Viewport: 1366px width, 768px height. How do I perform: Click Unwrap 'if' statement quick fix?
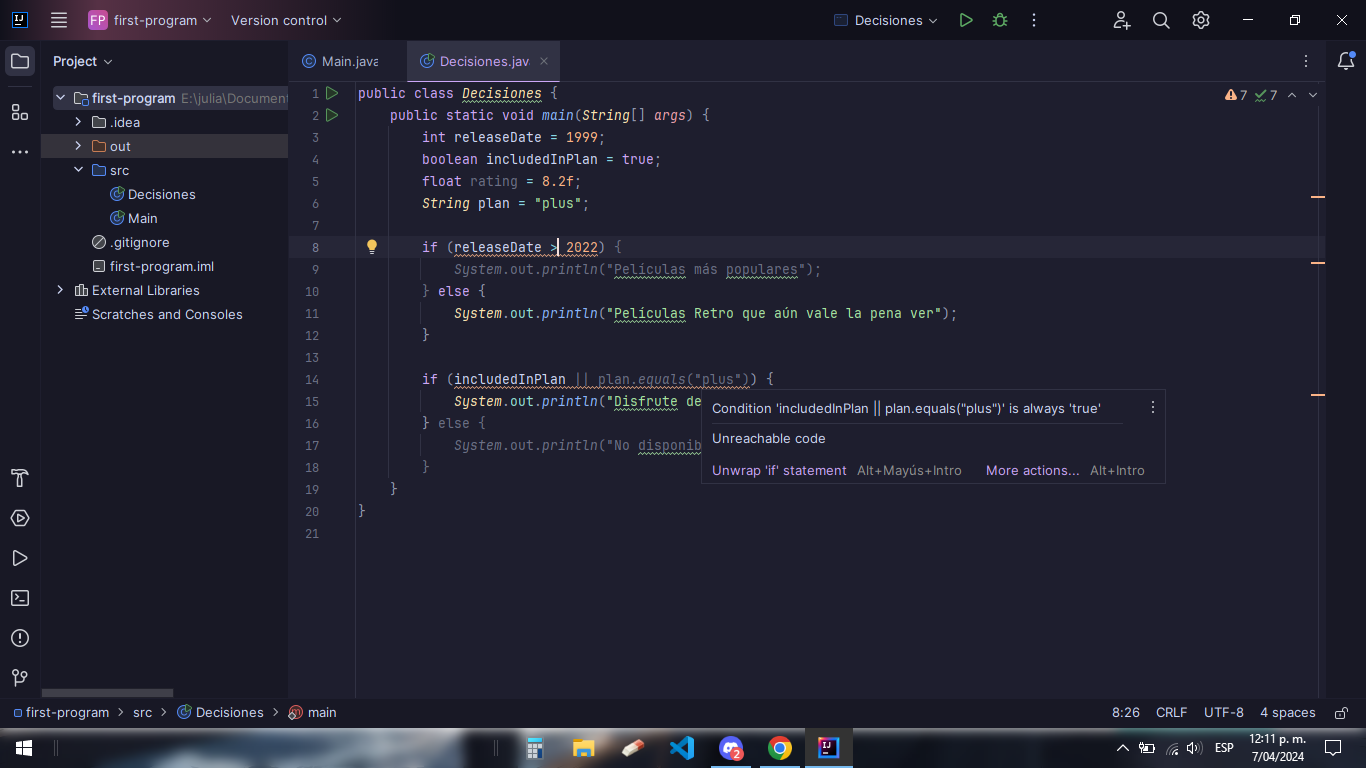click(x=779, y=470)
